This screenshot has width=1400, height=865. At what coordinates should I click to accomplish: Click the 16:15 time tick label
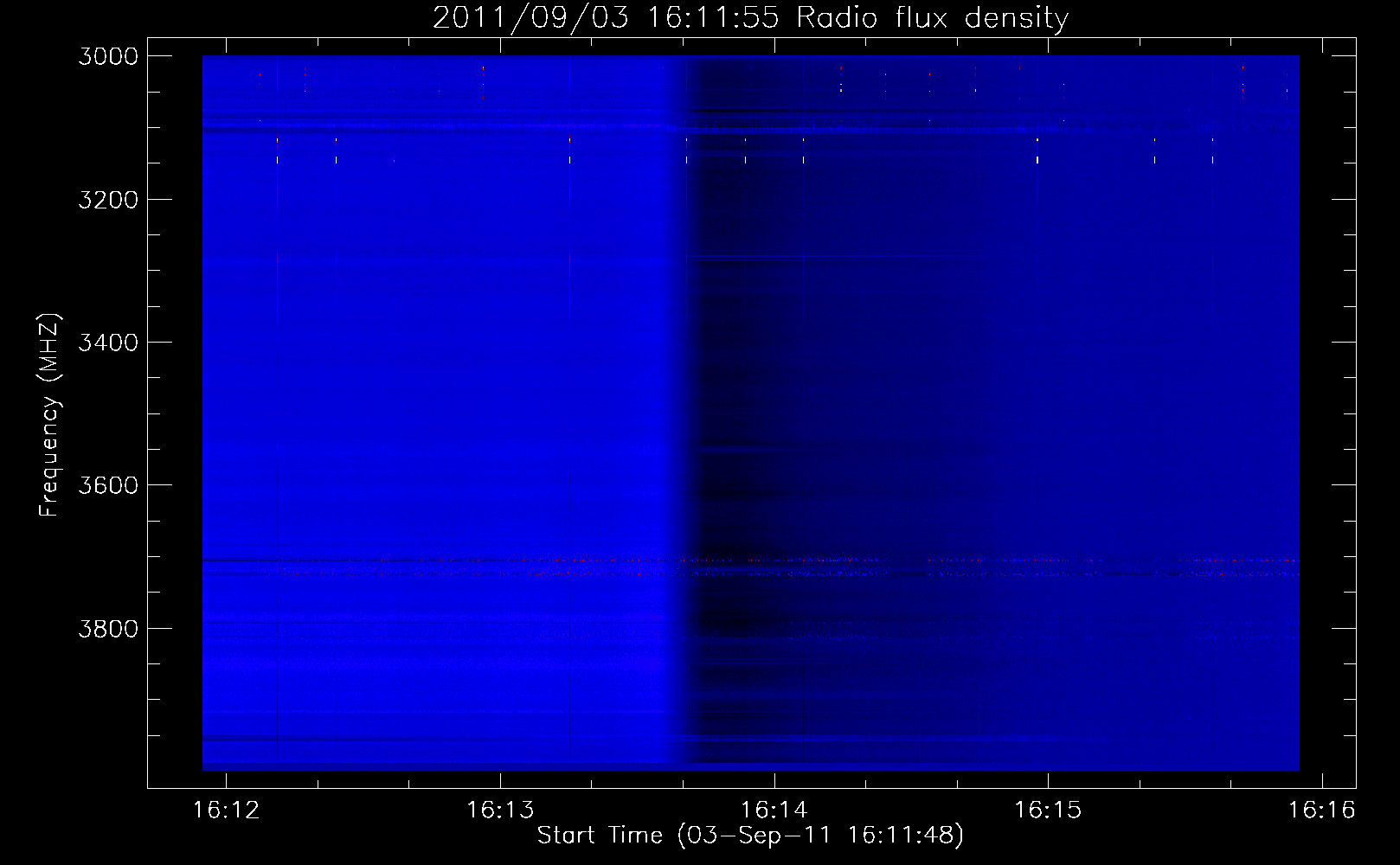1048,811
